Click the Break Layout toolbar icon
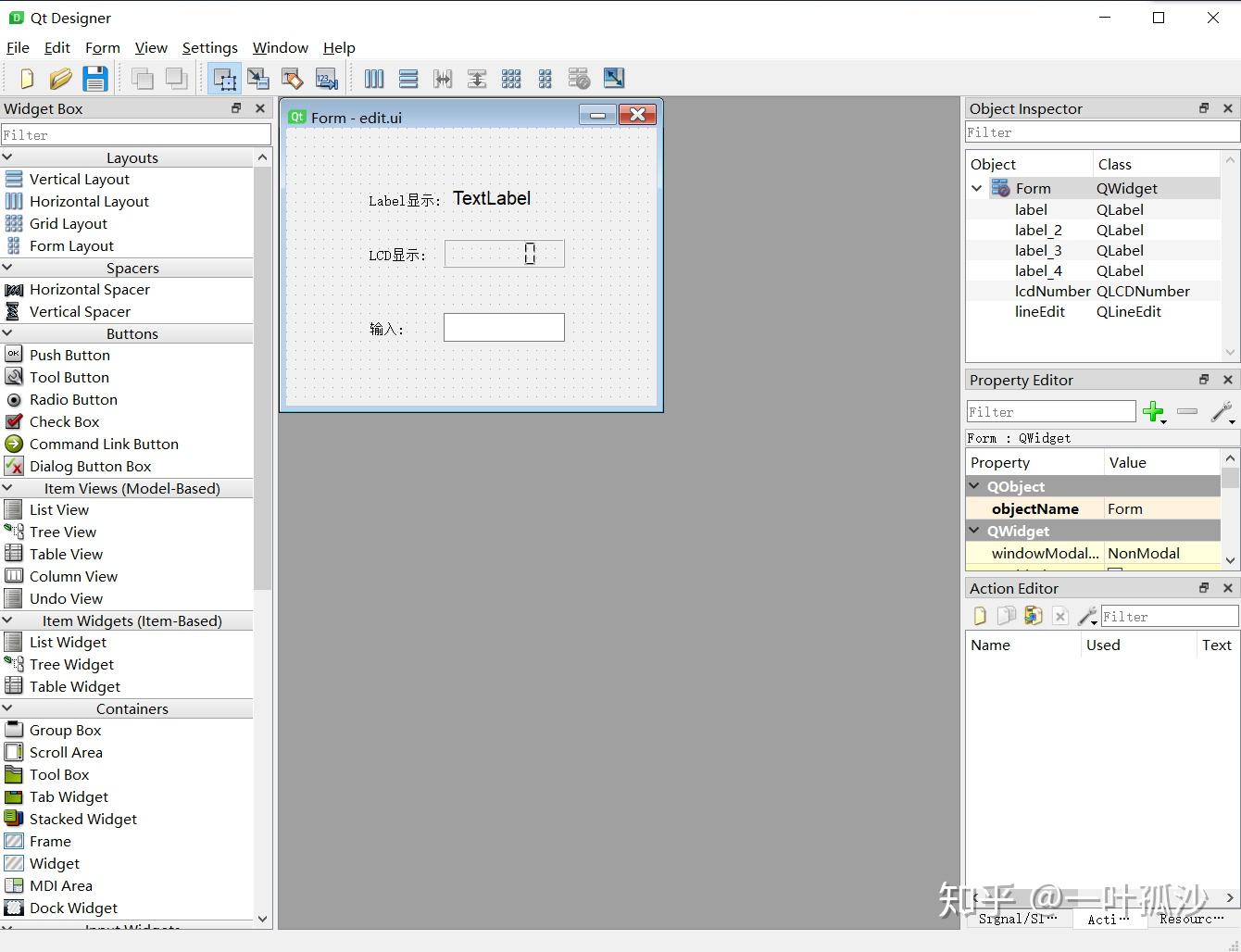Image resolution: width=1241 pixels, height=952 pixels. tap(579, 79)
